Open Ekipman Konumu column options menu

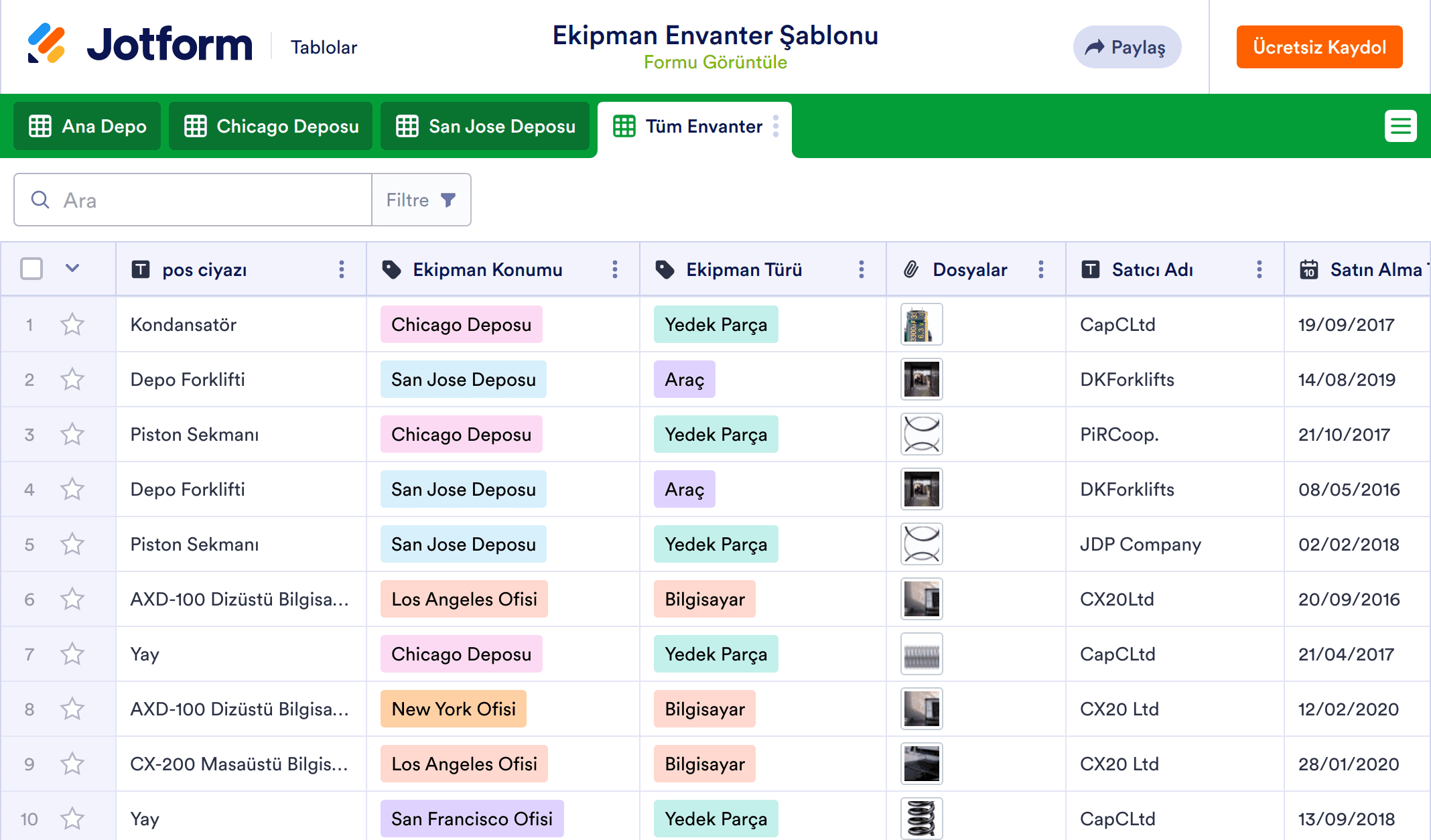pyautogui.click(x=615, y=269)
